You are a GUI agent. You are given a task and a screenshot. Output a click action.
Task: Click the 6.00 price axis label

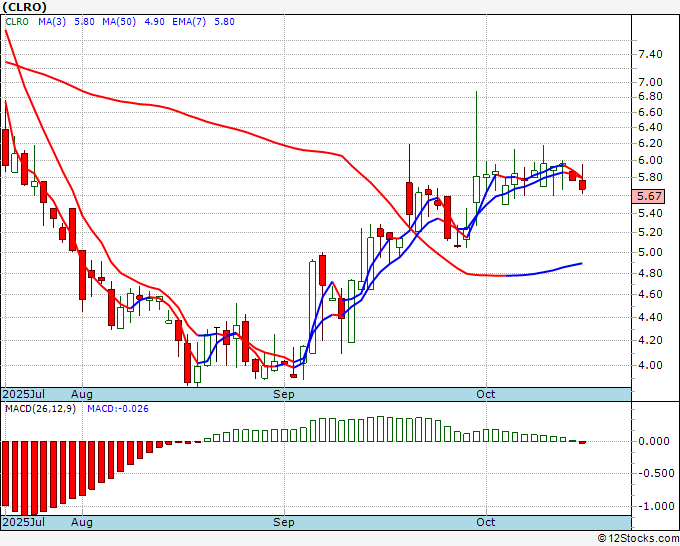click(x=650, y=160)
